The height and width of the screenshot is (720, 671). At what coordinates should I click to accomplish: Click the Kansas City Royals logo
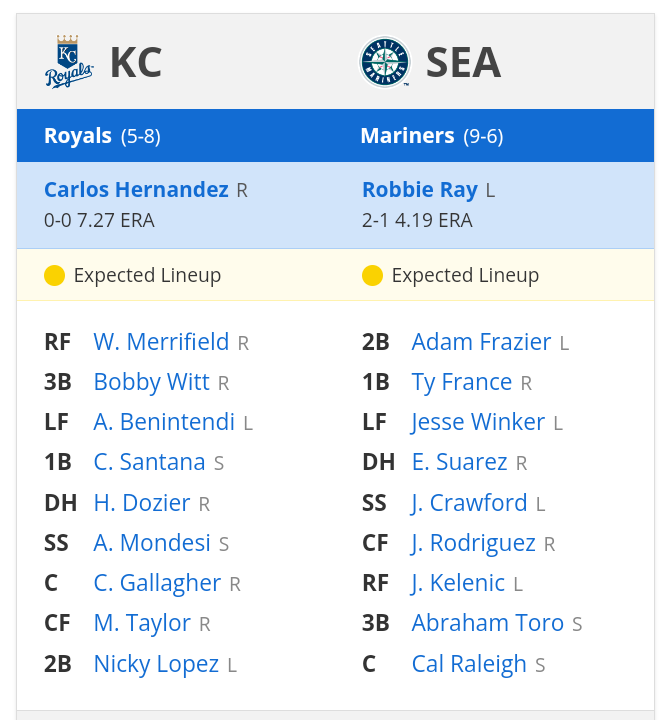click(69, 62)
